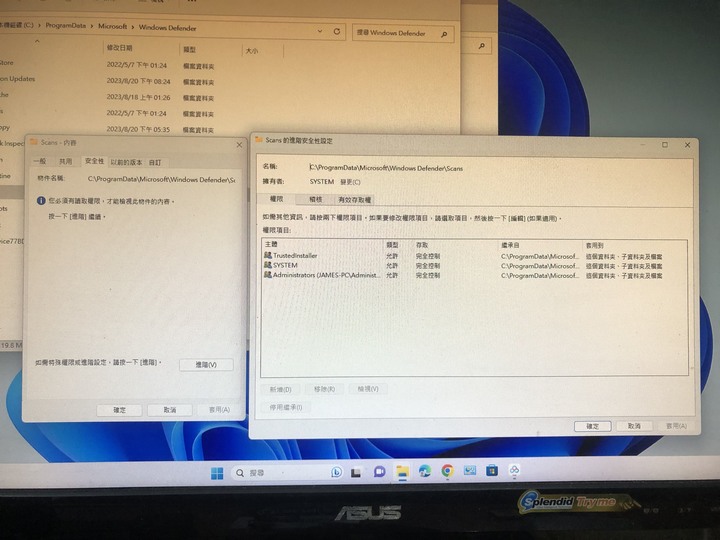Click the blue info icon in Scans properties
This screenshot has height=540, width=720.
[41, 201]
